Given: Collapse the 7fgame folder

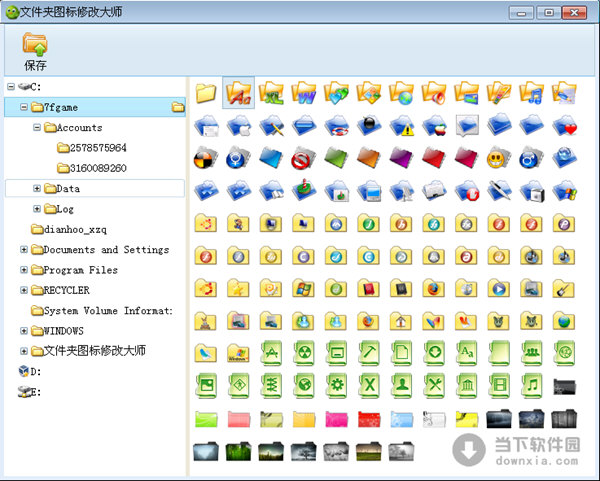Looking at the screenshot, I should click(x=24, y=107).
